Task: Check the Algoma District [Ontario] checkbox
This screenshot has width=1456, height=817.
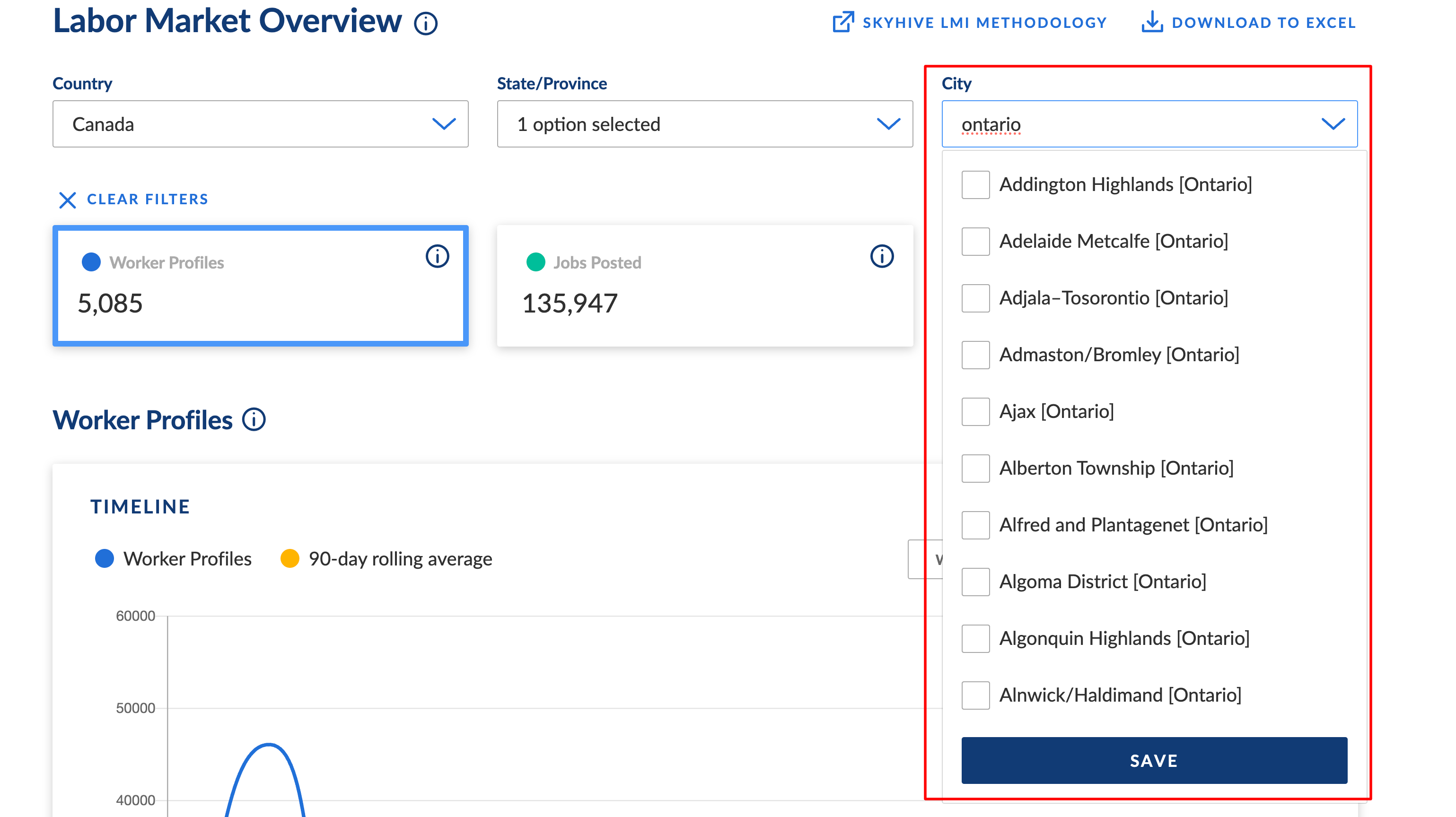Action: pyautogui.click(x=975, y=582)
